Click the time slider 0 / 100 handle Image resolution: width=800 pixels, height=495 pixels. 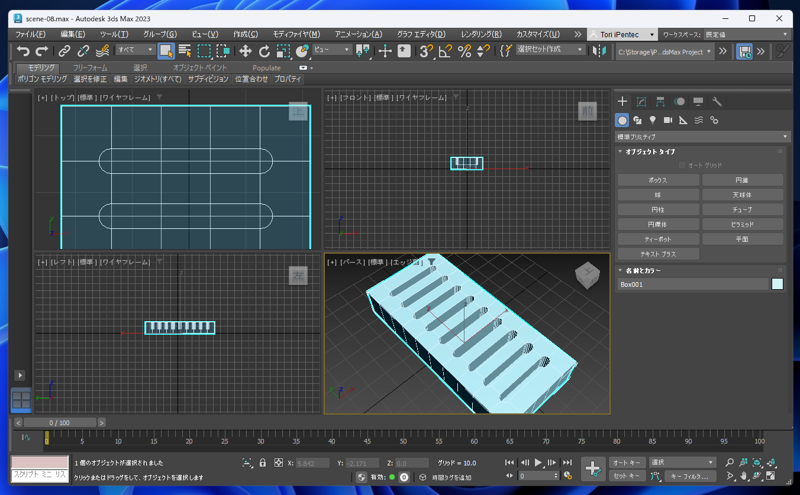point(60,423)
